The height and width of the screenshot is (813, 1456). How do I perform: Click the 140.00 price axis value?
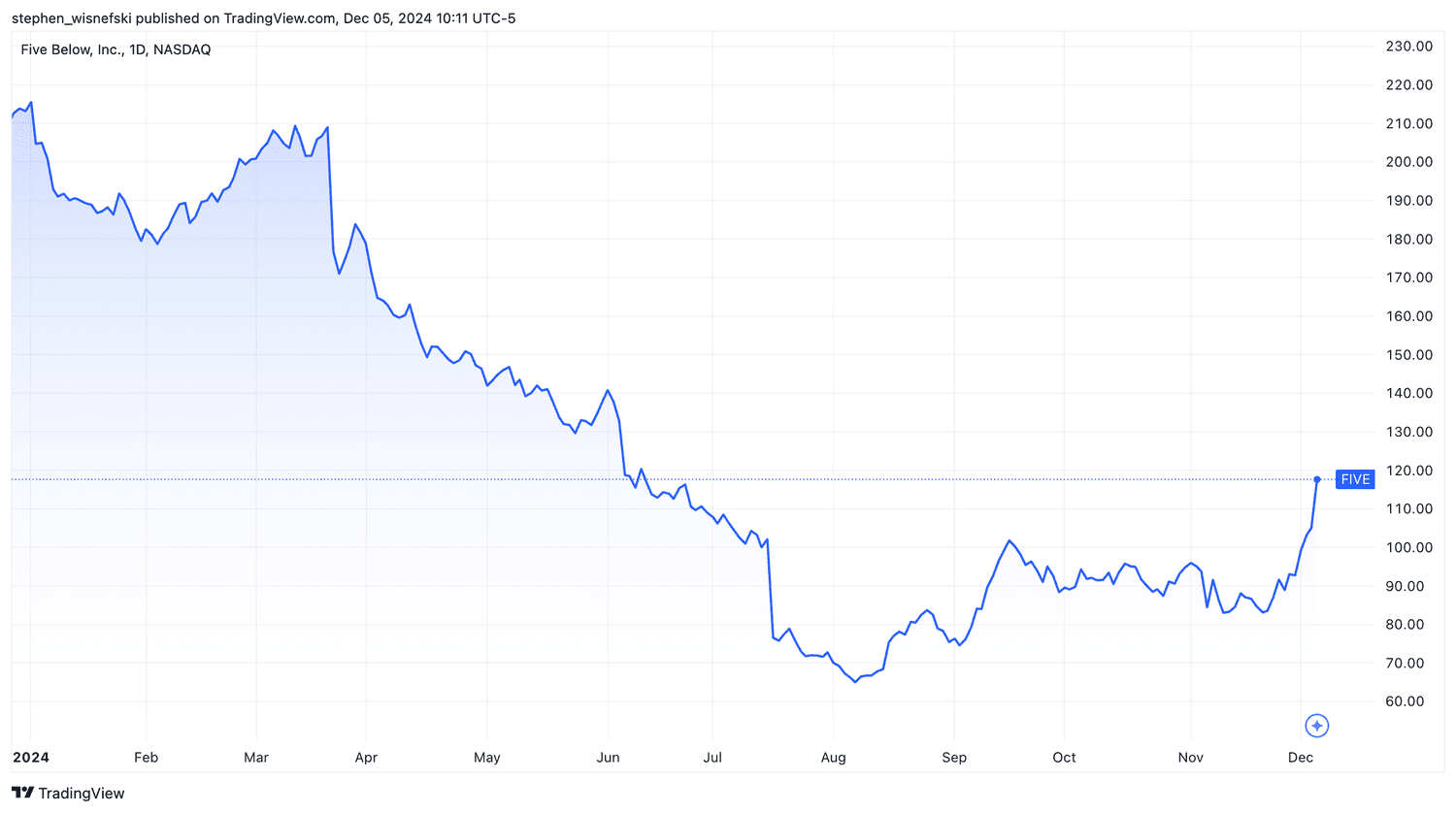click(1409, 393)
